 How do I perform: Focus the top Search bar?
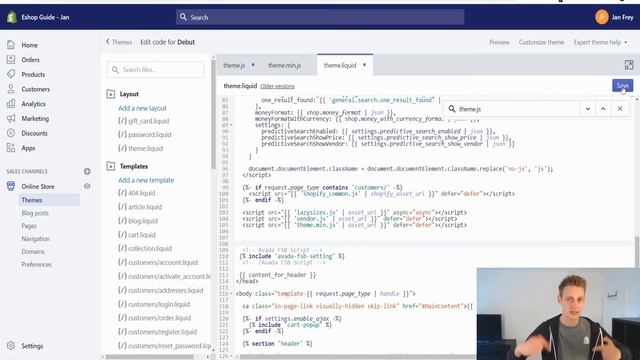coord(320,17)
